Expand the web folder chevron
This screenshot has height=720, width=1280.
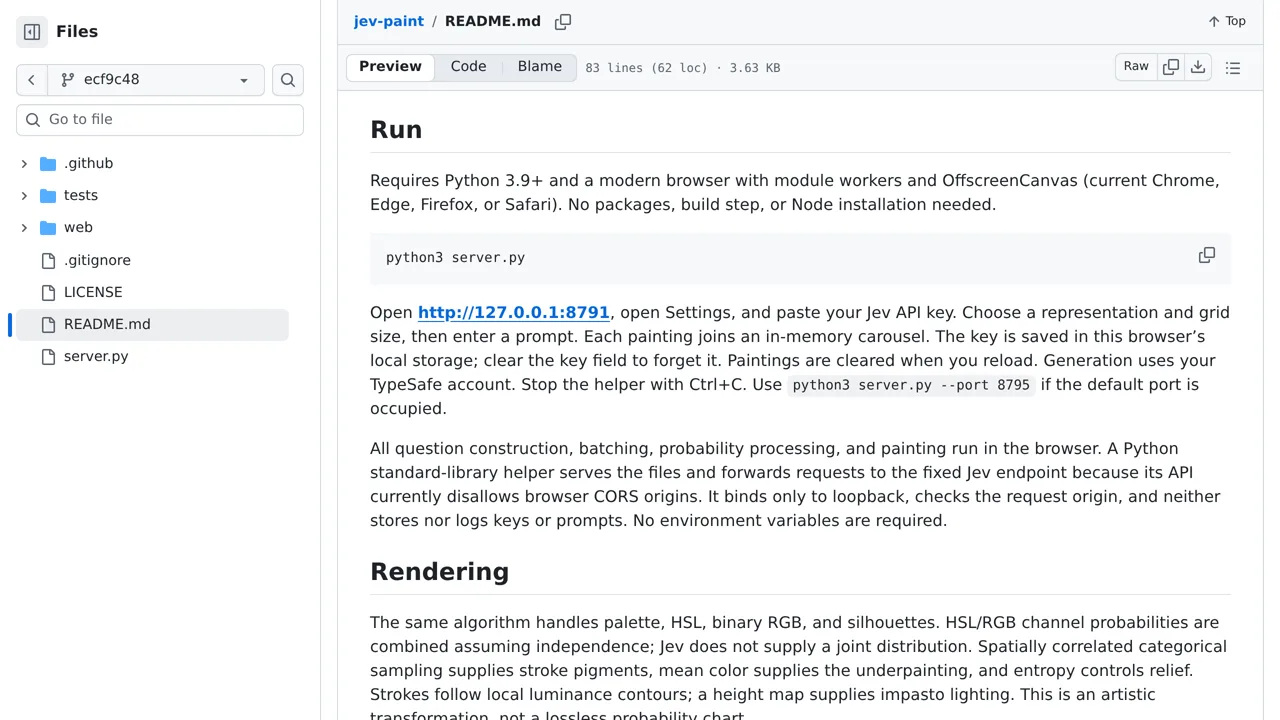click(24, 227)
